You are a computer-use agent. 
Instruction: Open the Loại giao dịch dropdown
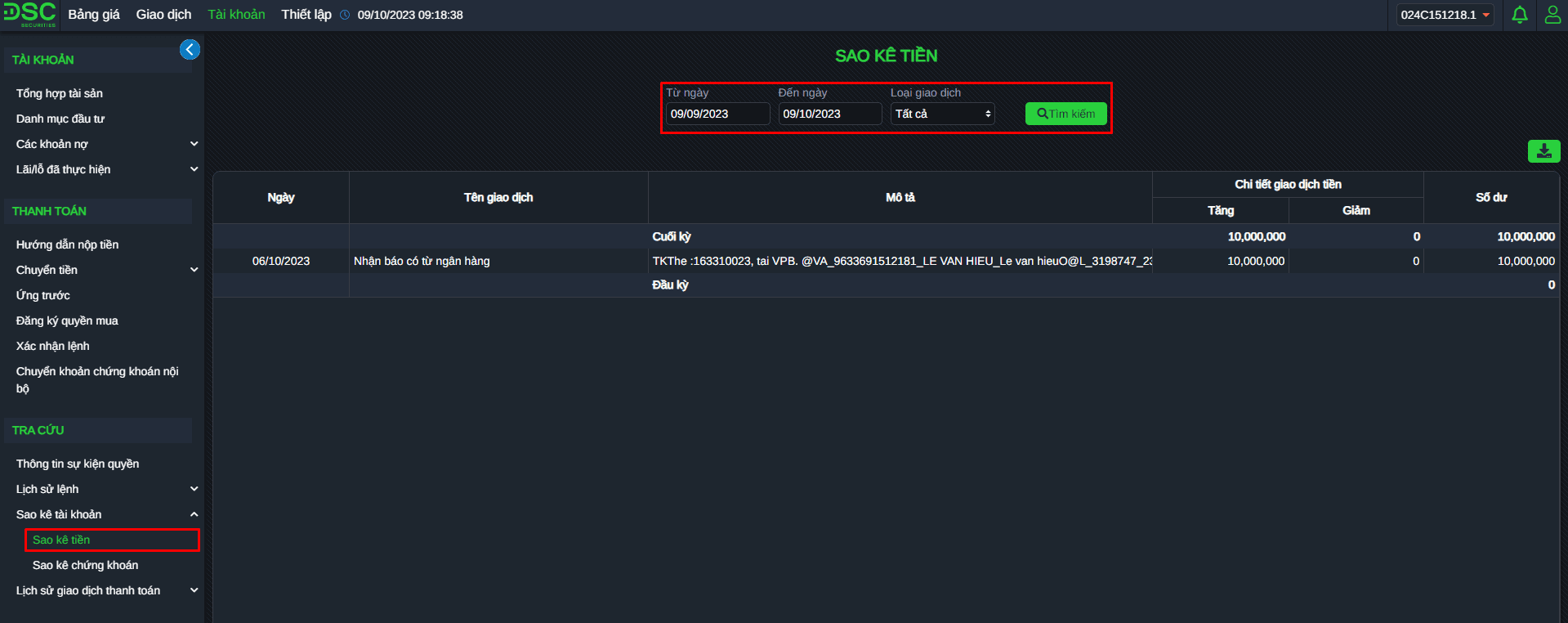click(x=942, y=114)
